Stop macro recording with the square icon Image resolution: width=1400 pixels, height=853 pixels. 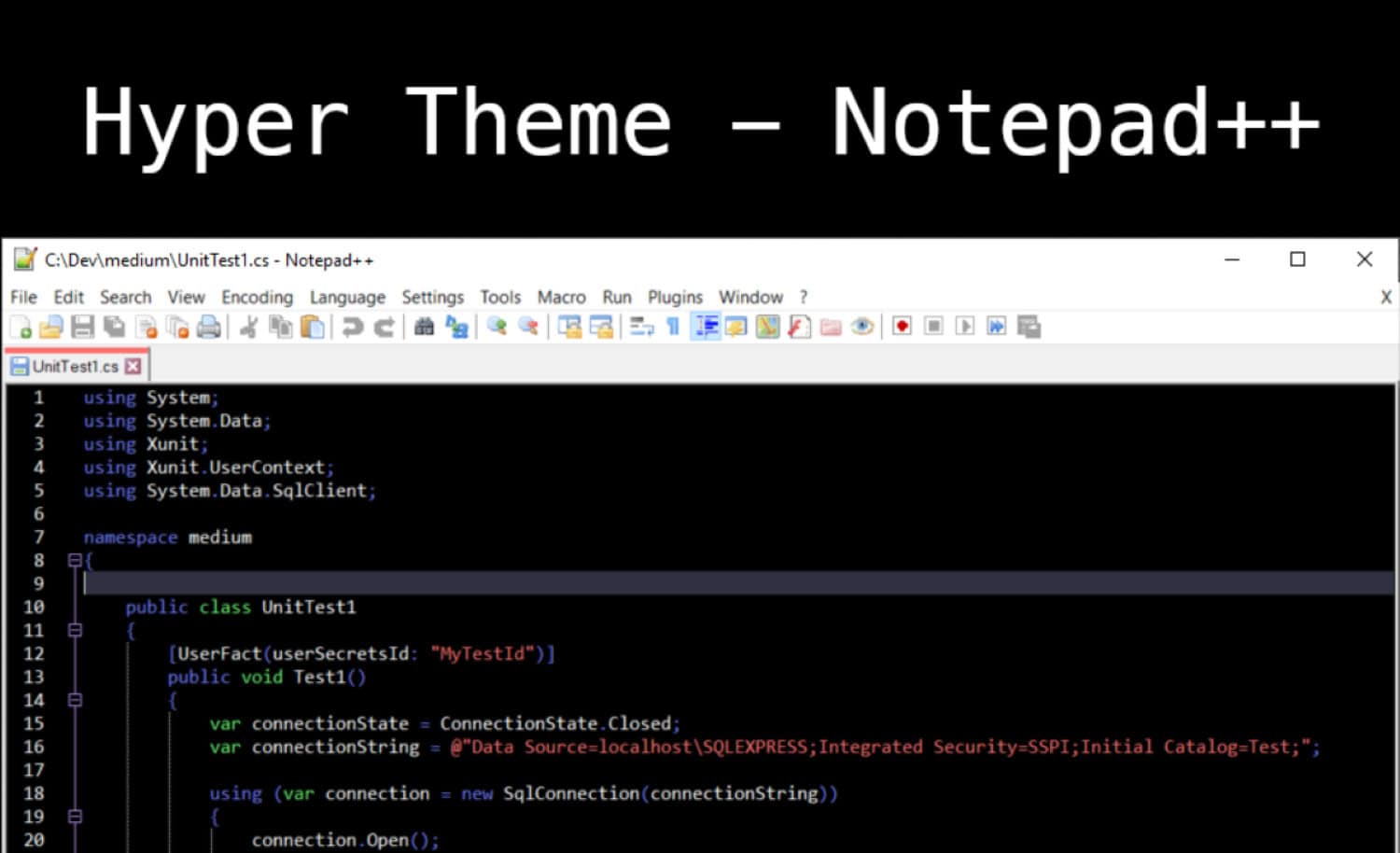(933, 327)
